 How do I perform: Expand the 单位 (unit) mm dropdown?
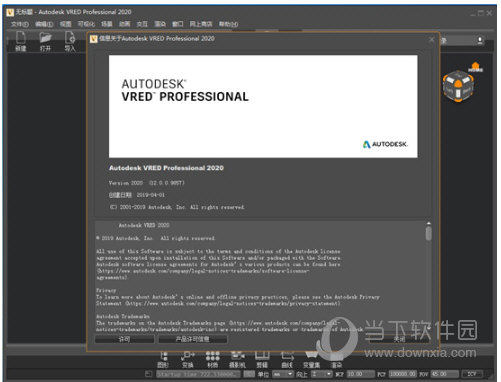tap(283, 374)
